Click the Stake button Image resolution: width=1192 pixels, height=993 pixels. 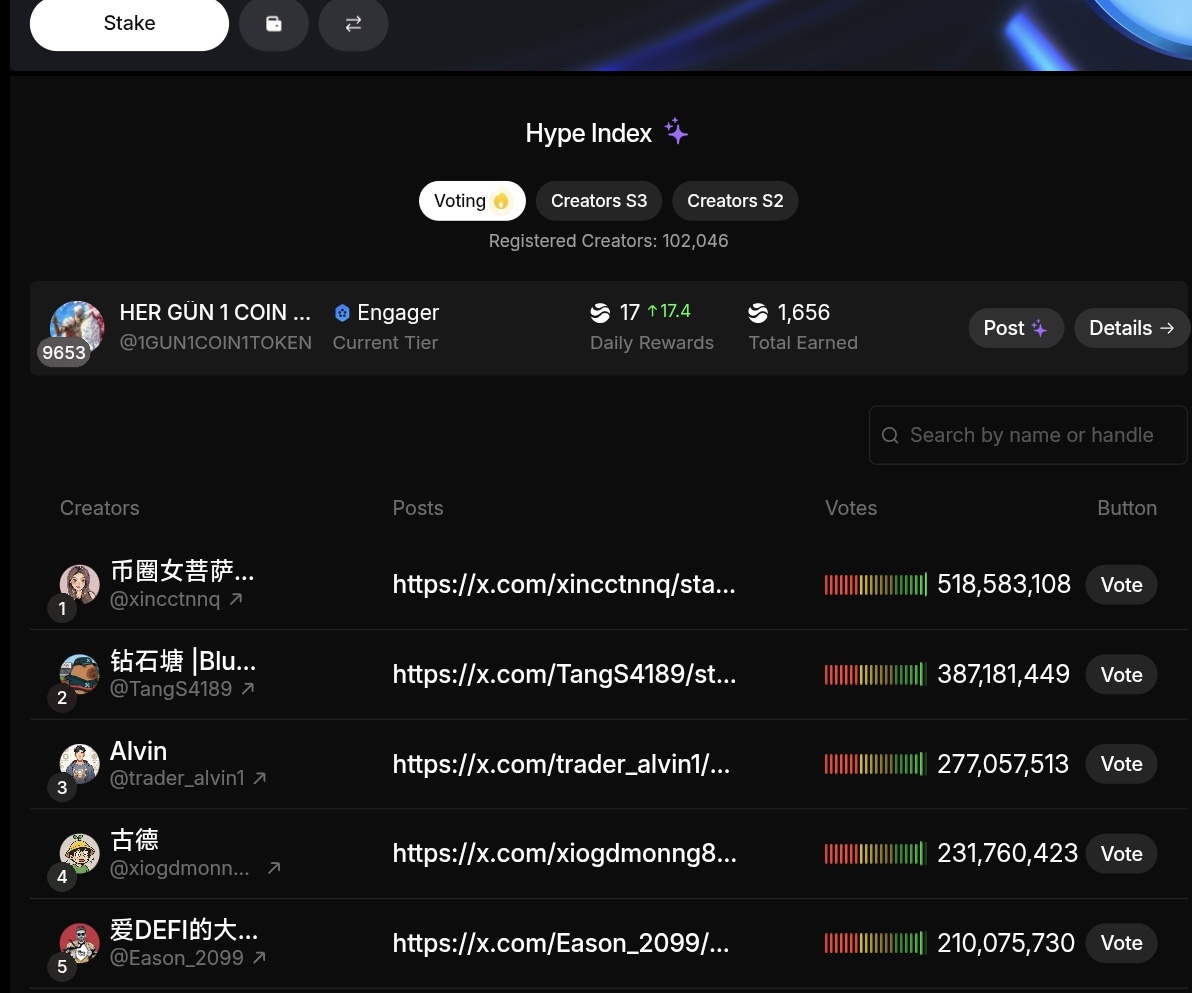tap(128, 23)
